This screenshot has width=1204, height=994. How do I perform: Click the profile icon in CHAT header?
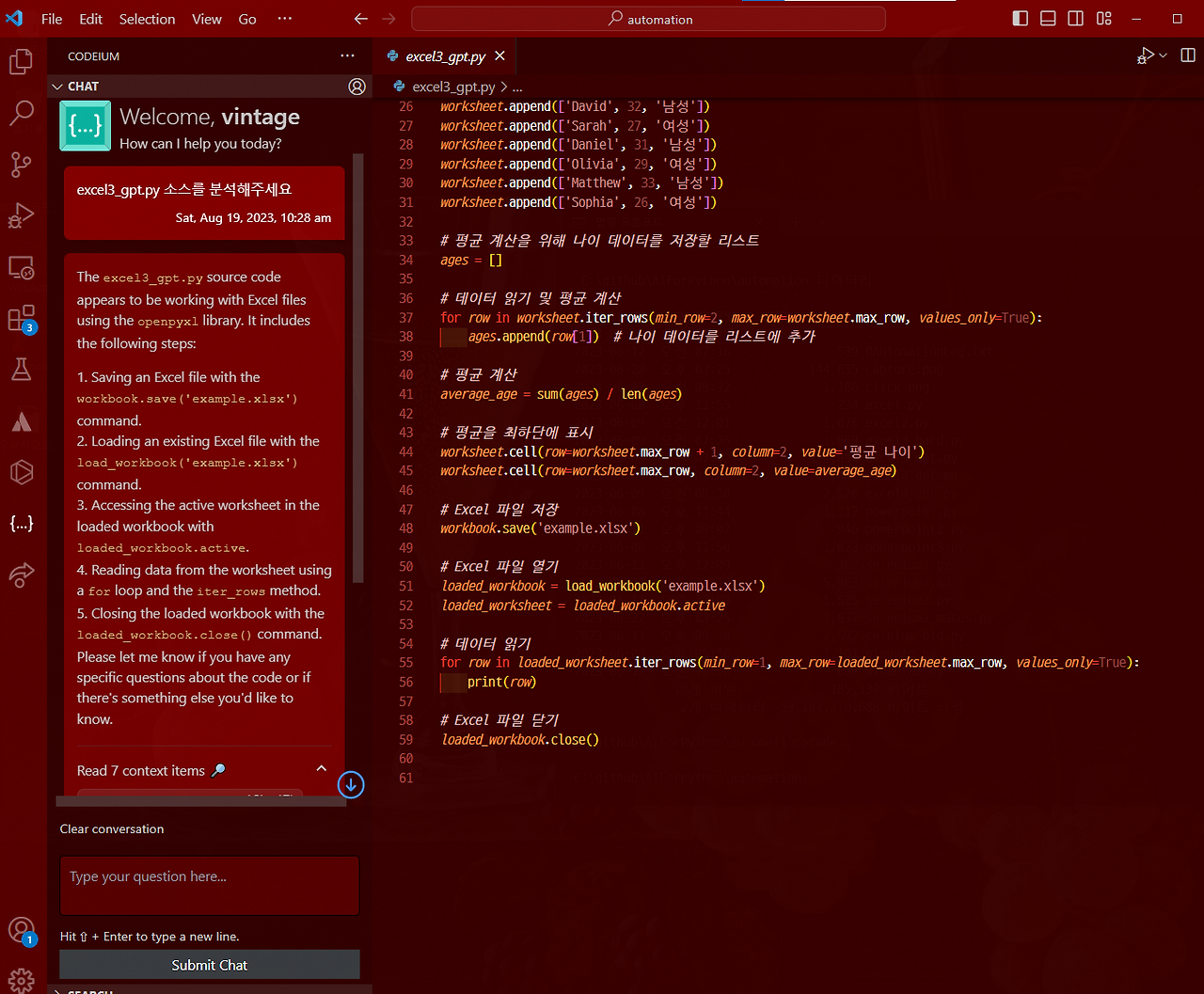pos(356,87)
